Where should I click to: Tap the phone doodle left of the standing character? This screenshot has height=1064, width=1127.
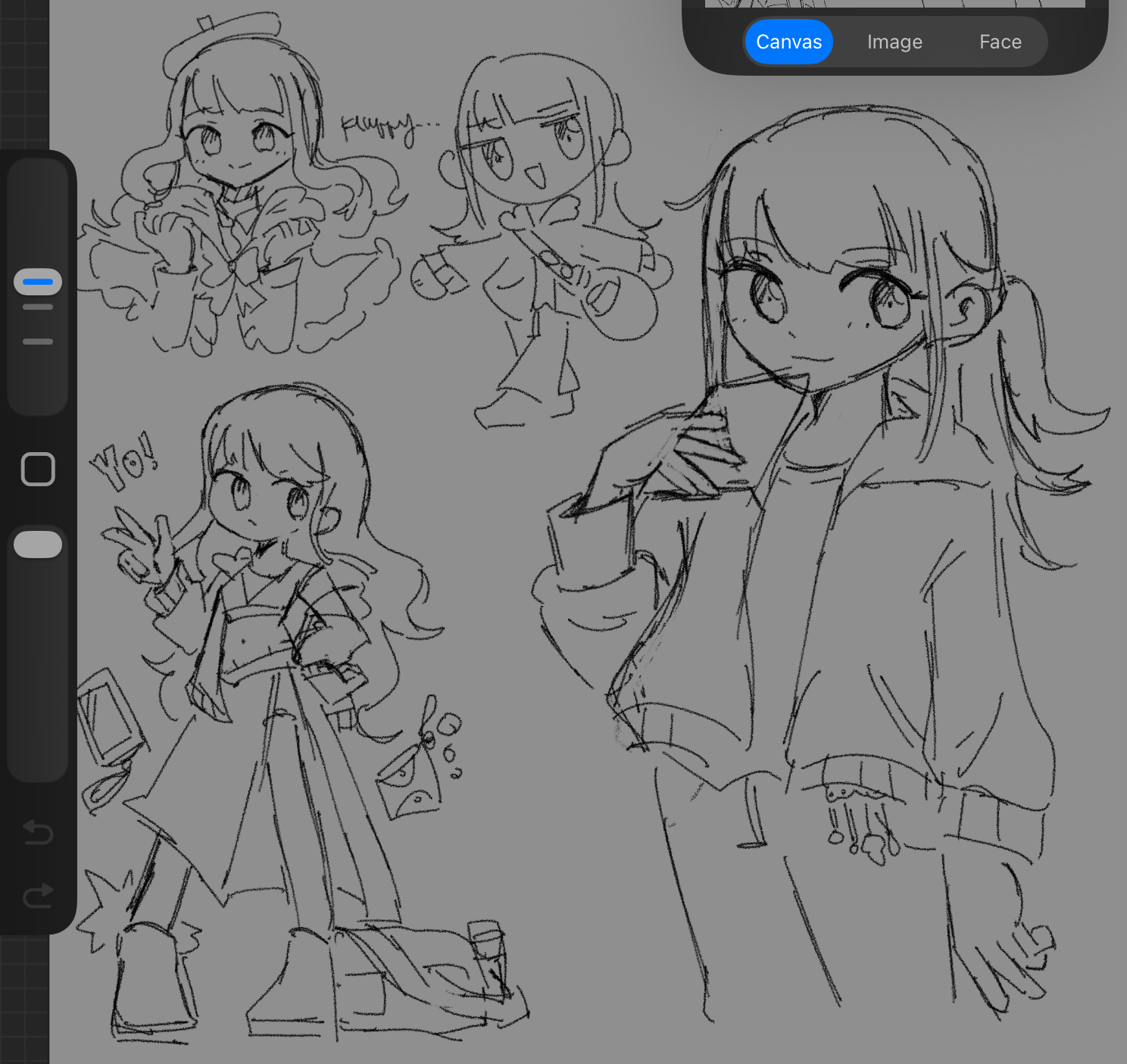tap(109, 719)
